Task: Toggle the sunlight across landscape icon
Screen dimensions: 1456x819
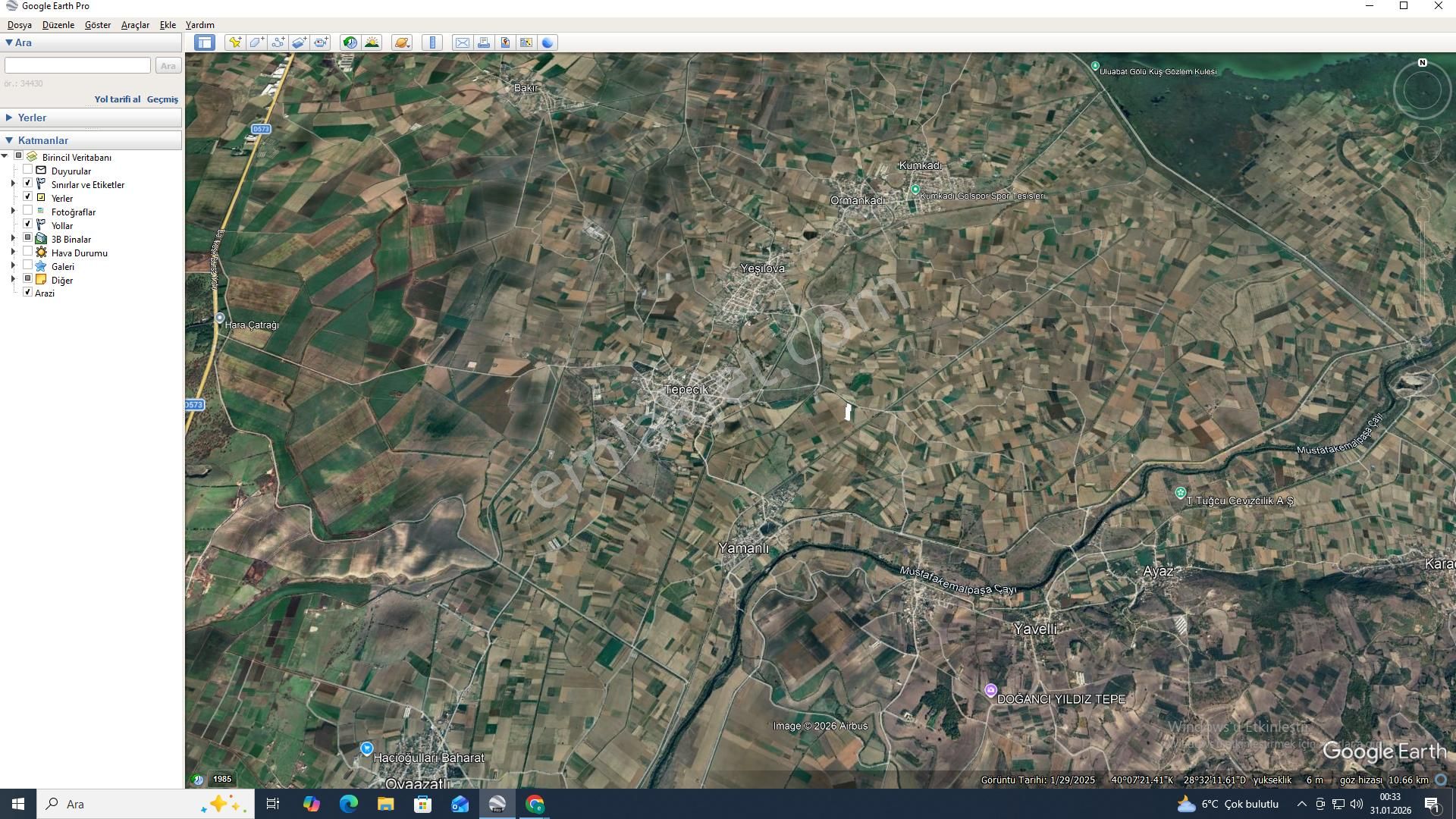Action: click(372, 42)
